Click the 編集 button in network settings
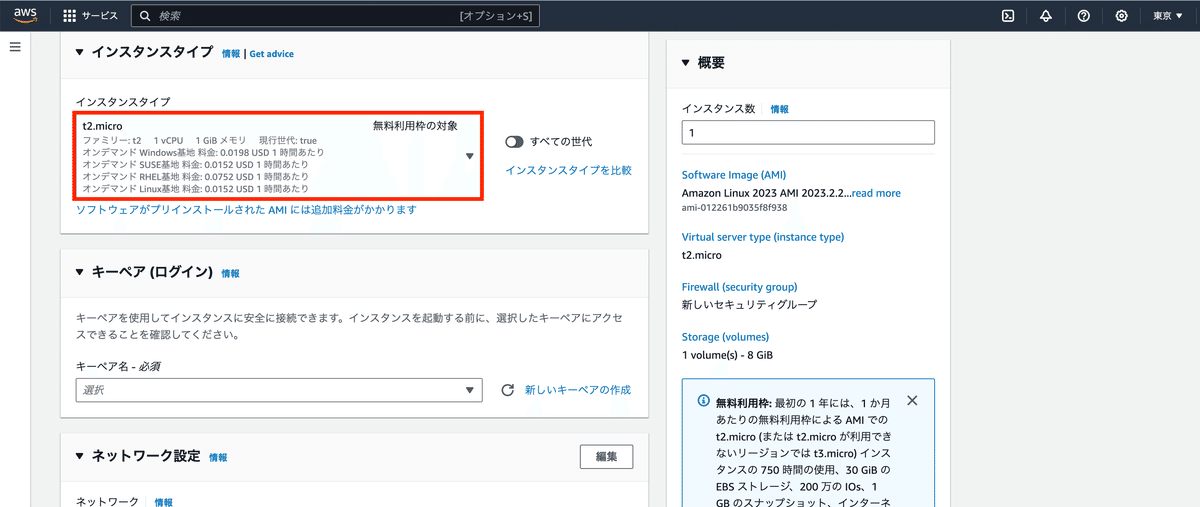The height and width of the screenshot is (507, 1200). coord(606,456)
